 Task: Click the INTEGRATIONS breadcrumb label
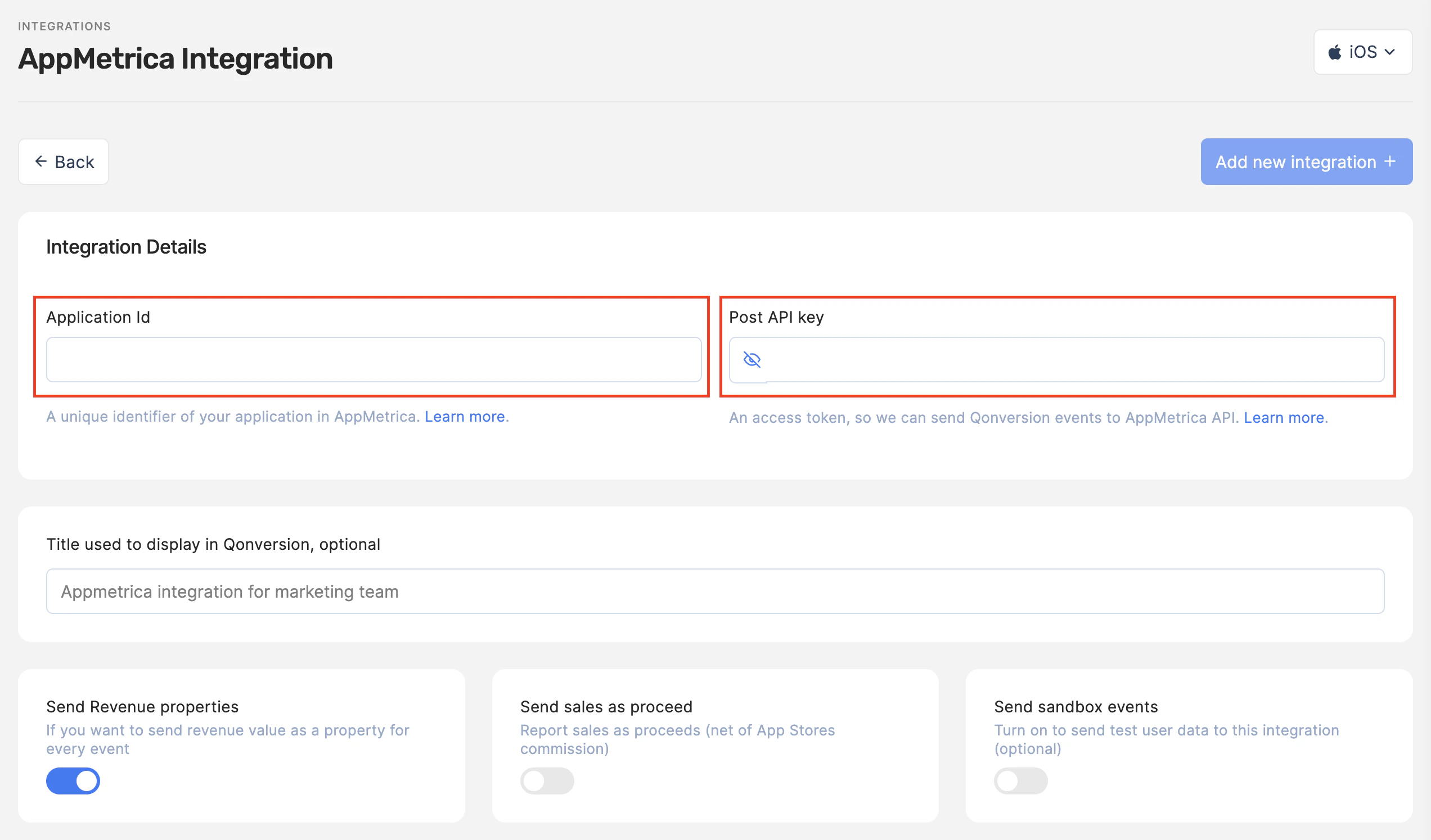[64, 26]
